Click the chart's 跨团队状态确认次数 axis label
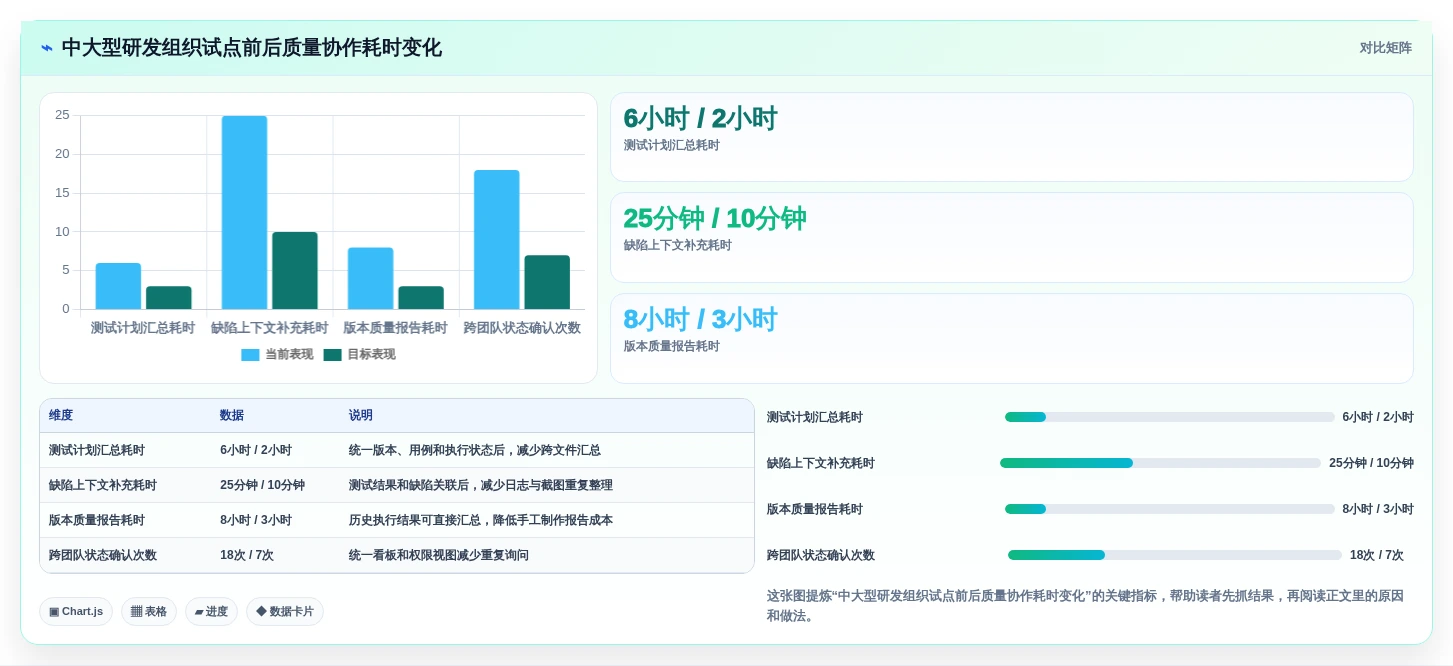 click(x=522, y=328)
